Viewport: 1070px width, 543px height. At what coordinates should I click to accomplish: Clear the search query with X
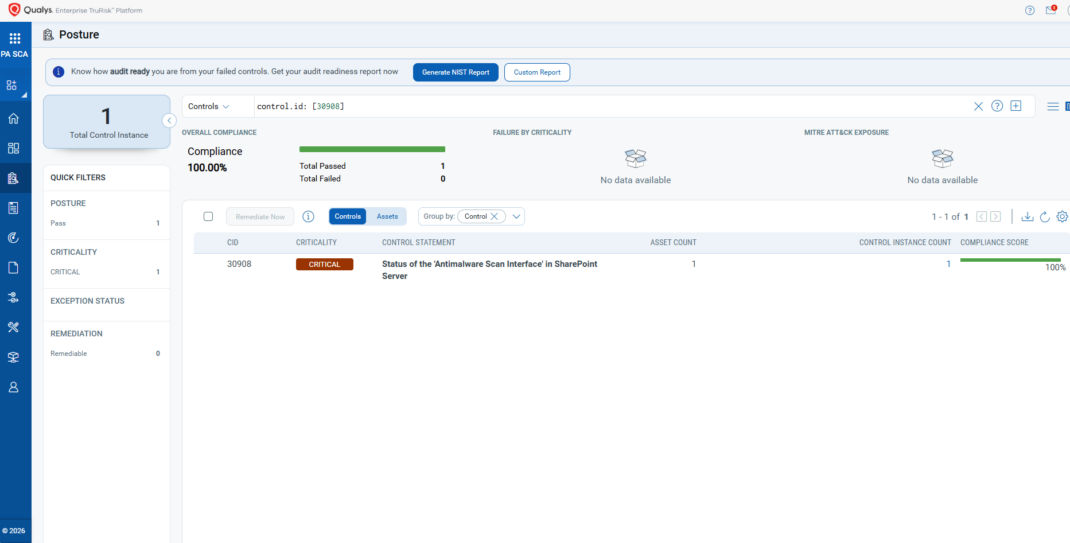(978, 106)
